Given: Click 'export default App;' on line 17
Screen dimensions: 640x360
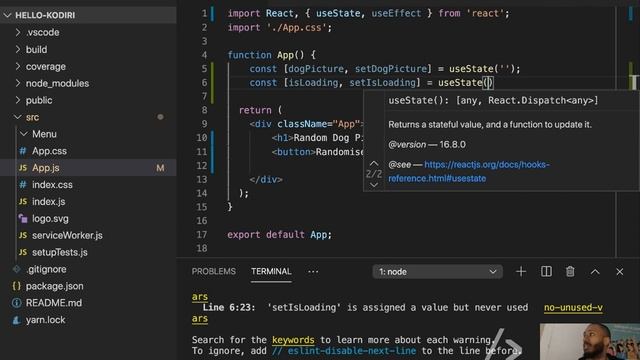Looking at the screenshot, I should pyautogui.click(x=280, y=235).
